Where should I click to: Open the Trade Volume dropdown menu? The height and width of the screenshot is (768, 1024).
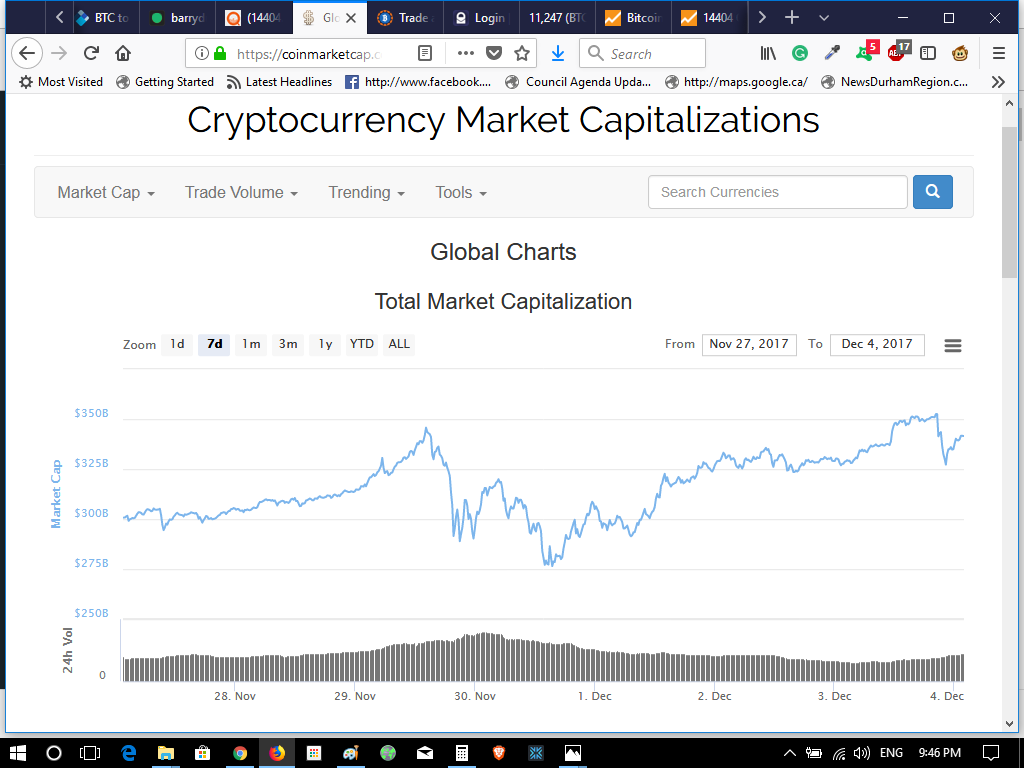pyautogui.click(x=241, y=193)
